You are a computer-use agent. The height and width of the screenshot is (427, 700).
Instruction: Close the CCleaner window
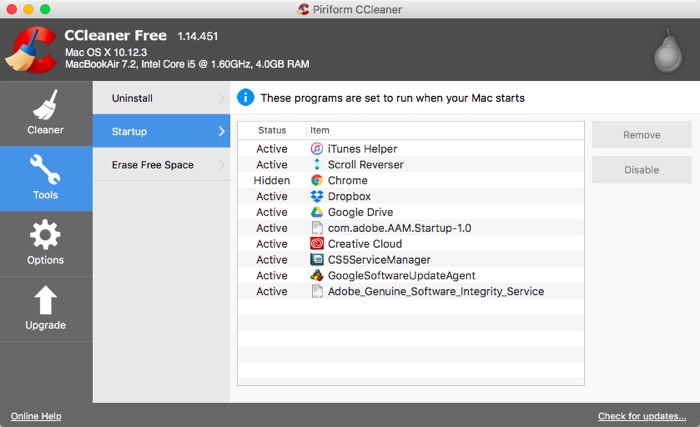click(12, 9)
